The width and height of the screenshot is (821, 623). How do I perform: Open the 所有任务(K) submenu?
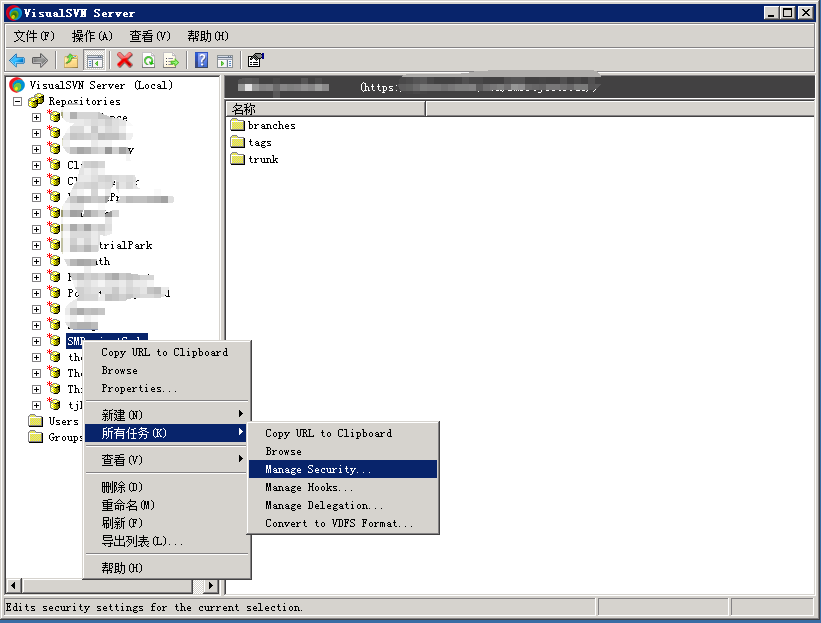pos(164,433)
